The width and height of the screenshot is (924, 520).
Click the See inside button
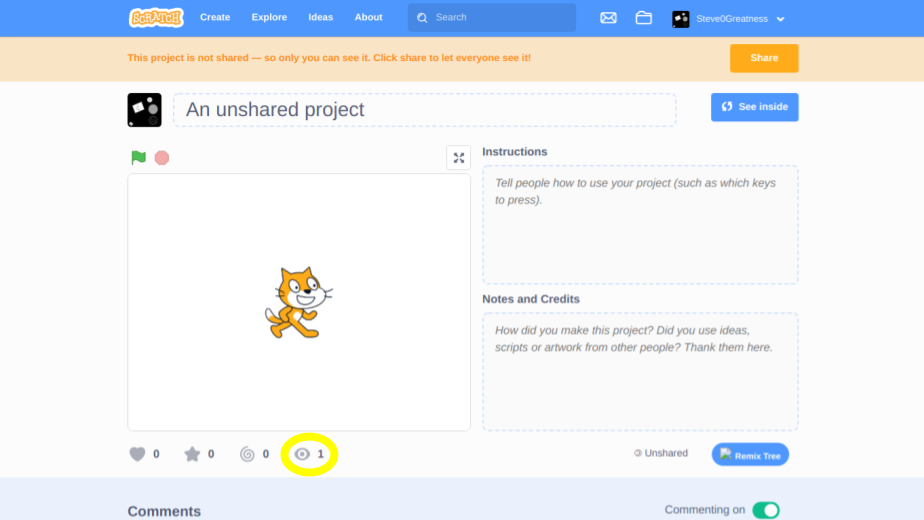pos(754,107)
